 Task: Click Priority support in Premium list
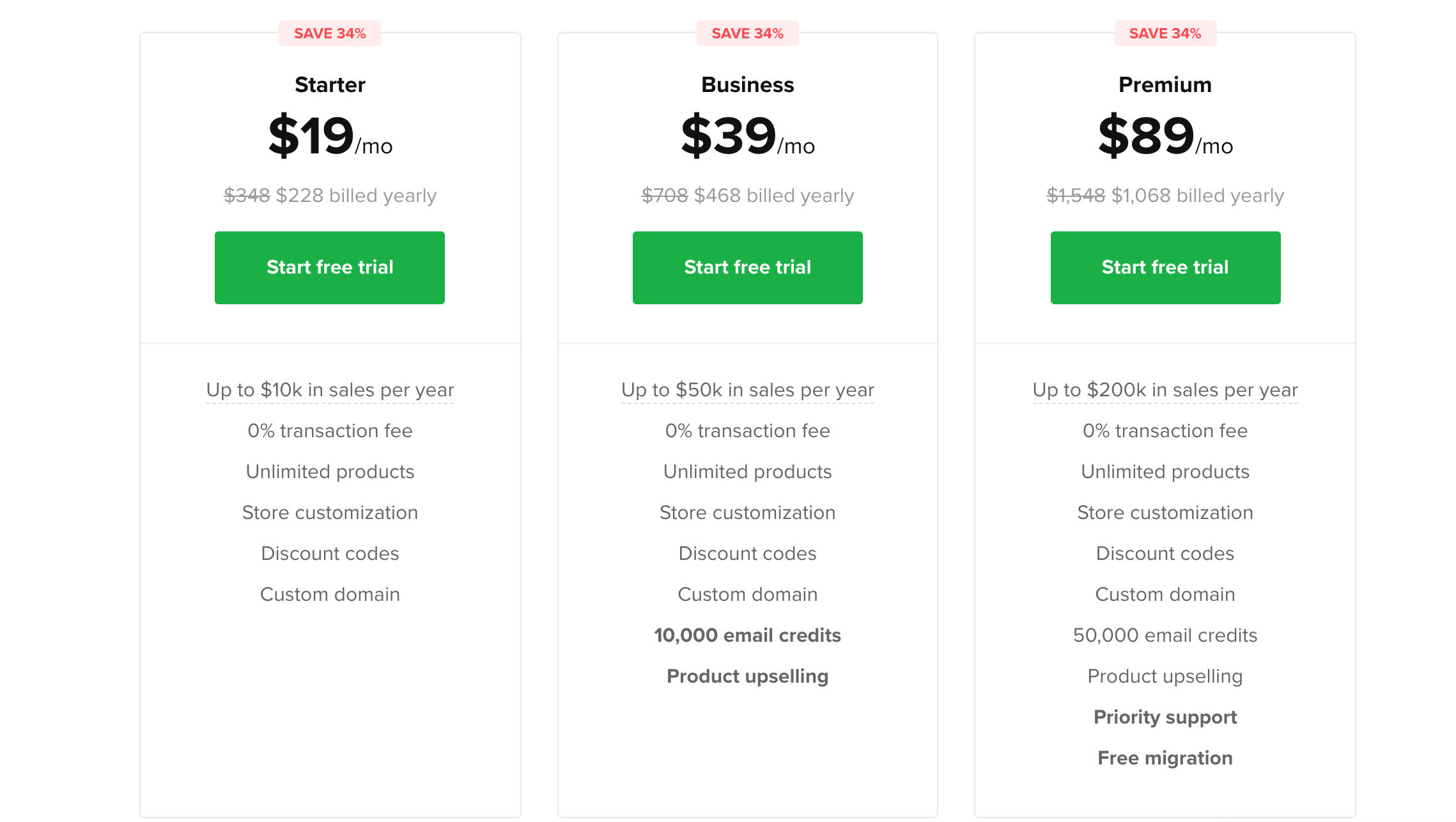pyautogui.click(x=1165, y=717)
